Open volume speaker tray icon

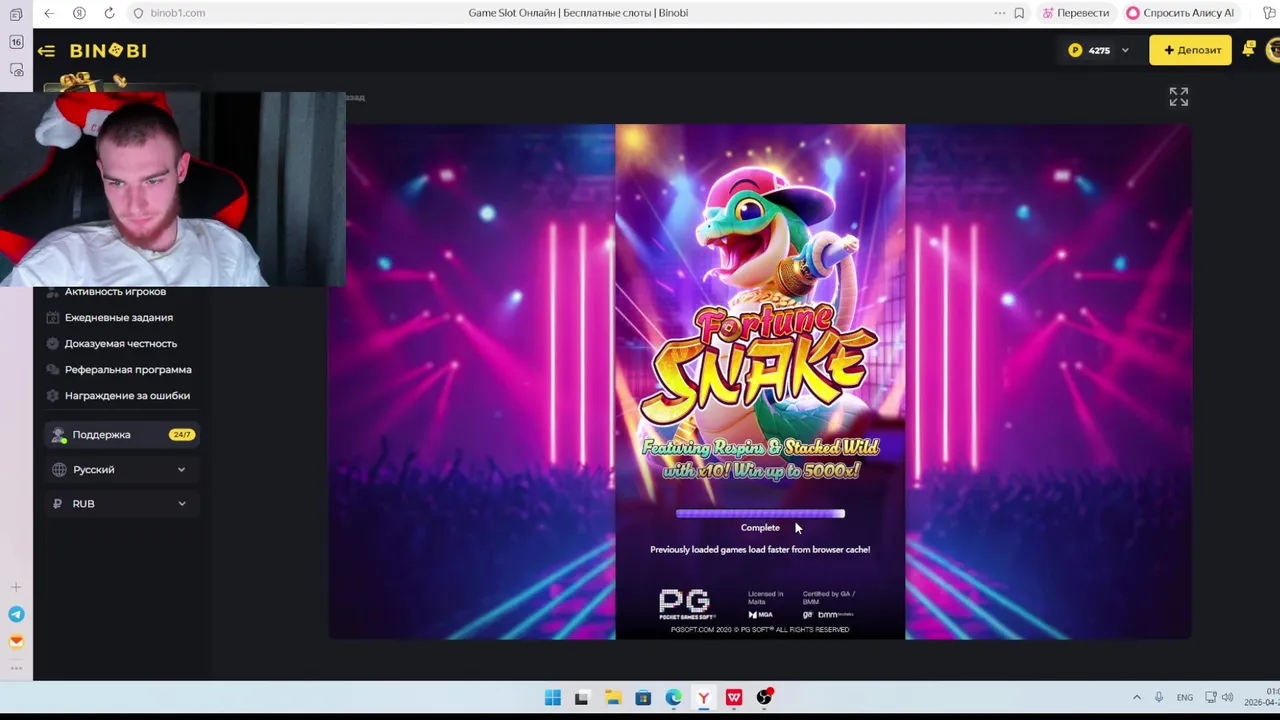click(1227, 697)
